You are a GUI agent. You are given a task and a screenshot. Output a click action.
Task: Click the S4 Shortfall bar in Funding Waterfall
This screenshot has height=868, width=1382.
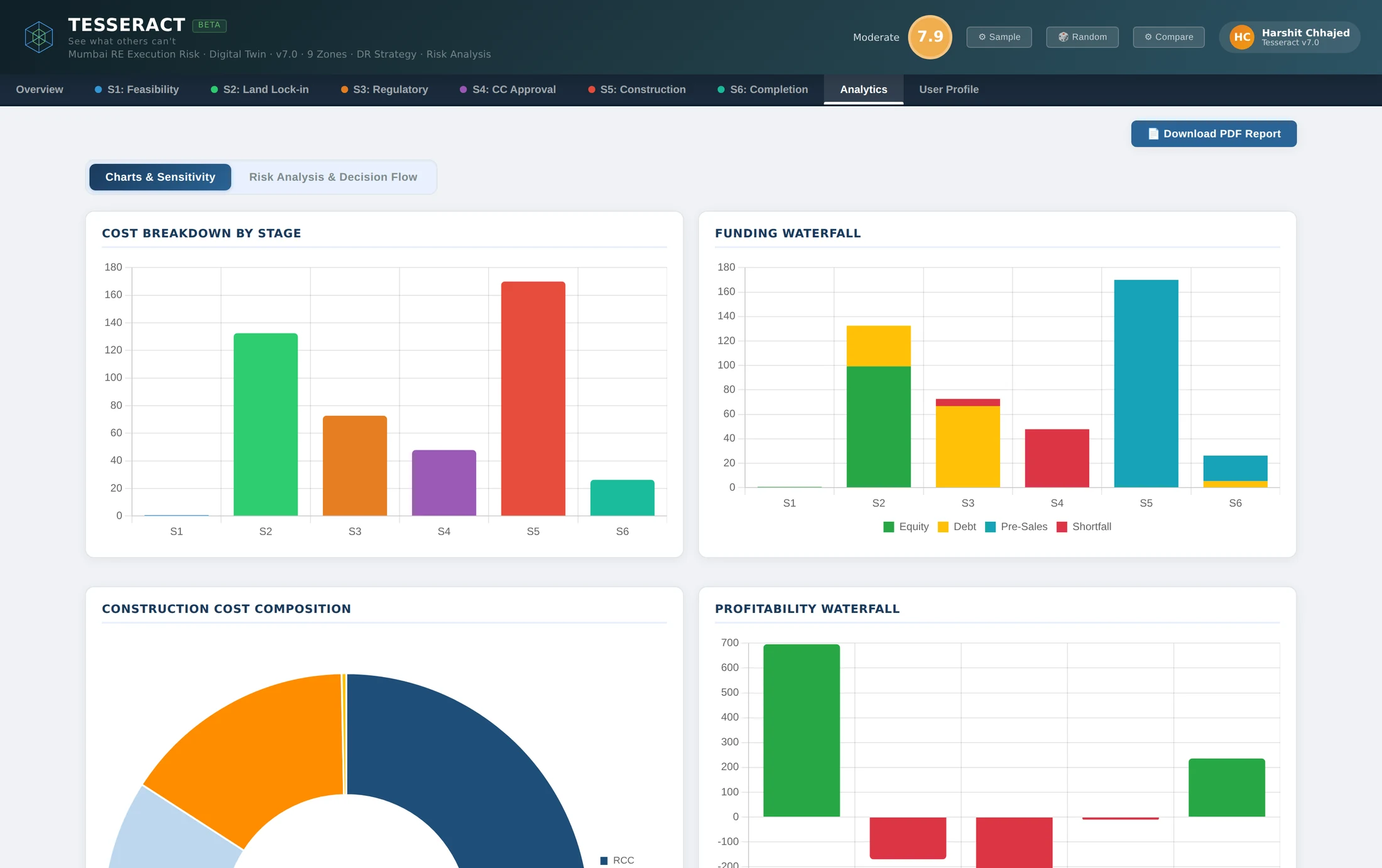(1057, 458)
